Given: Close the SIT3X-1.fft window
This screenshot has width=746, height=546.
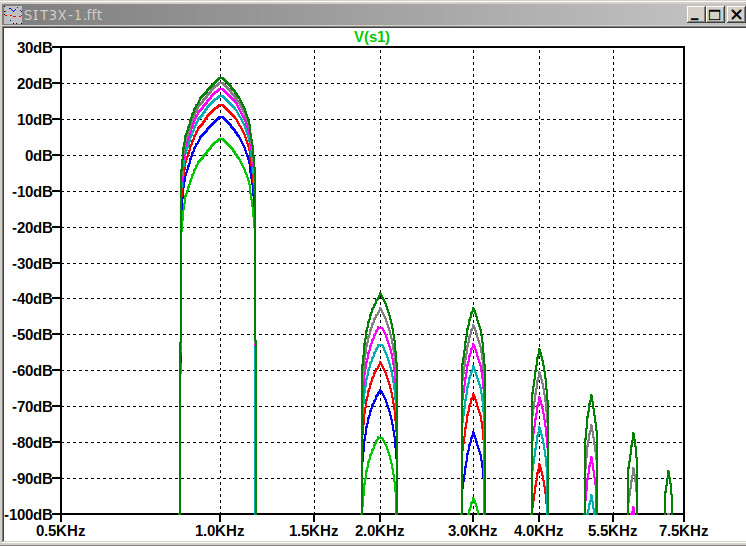Looking at the screenshot, I should pyautogui.click(x=735, y=15).
